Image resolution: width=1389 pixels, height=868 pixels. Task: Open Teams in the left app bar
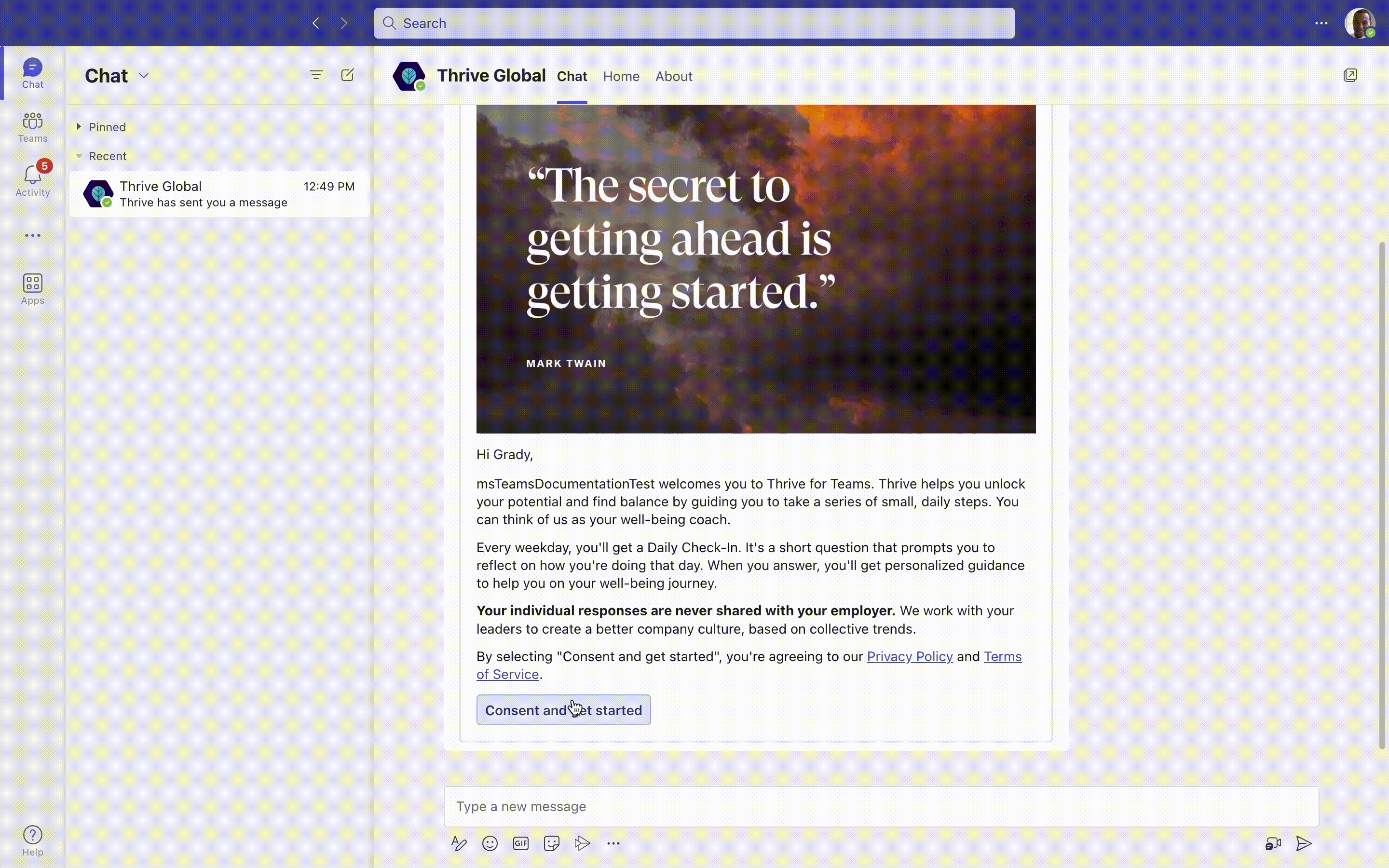click(x=33, y=127)
